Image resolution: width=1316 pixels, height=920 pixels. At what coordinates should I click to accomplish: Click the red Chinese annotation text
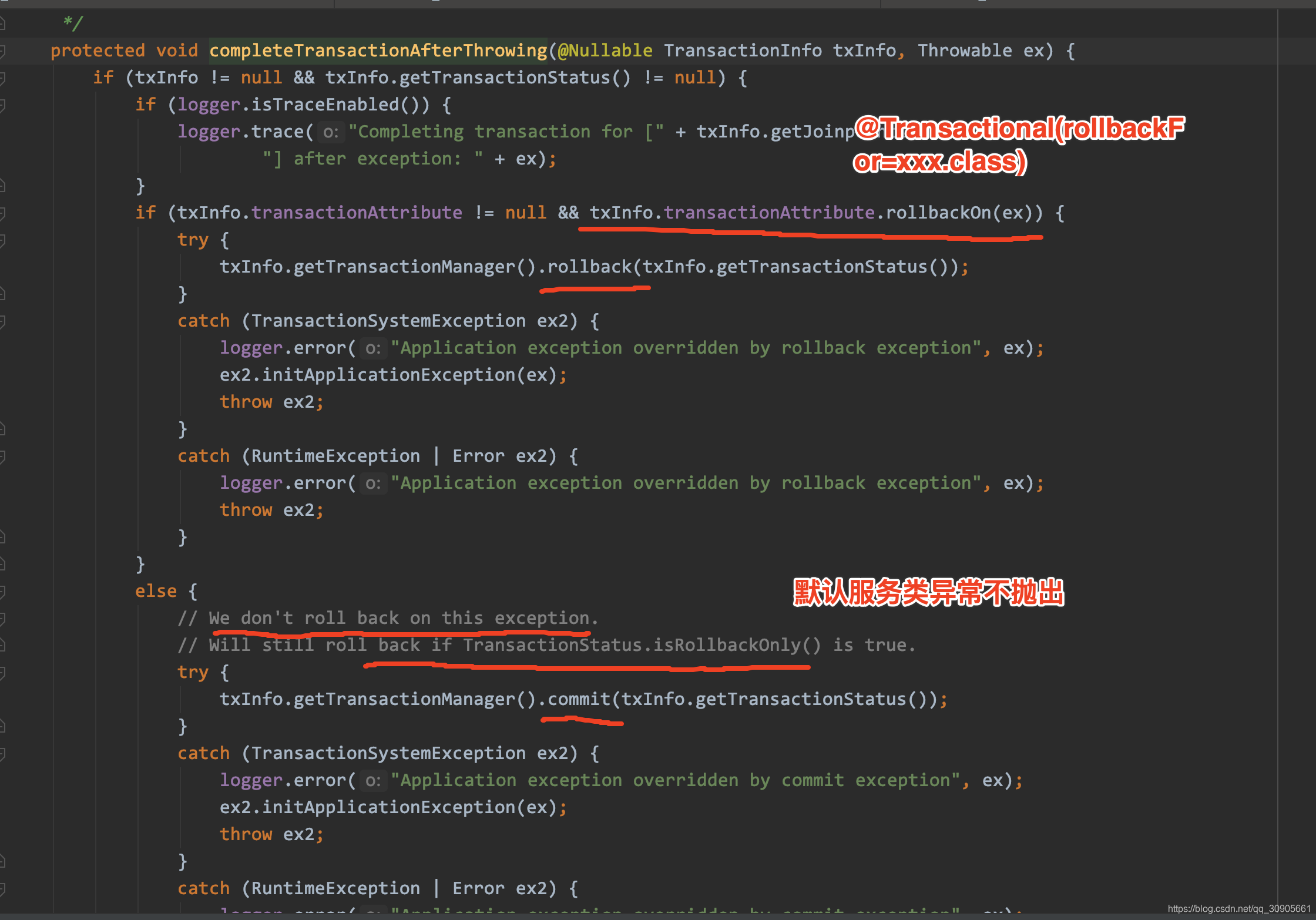(x=928, y=592)
